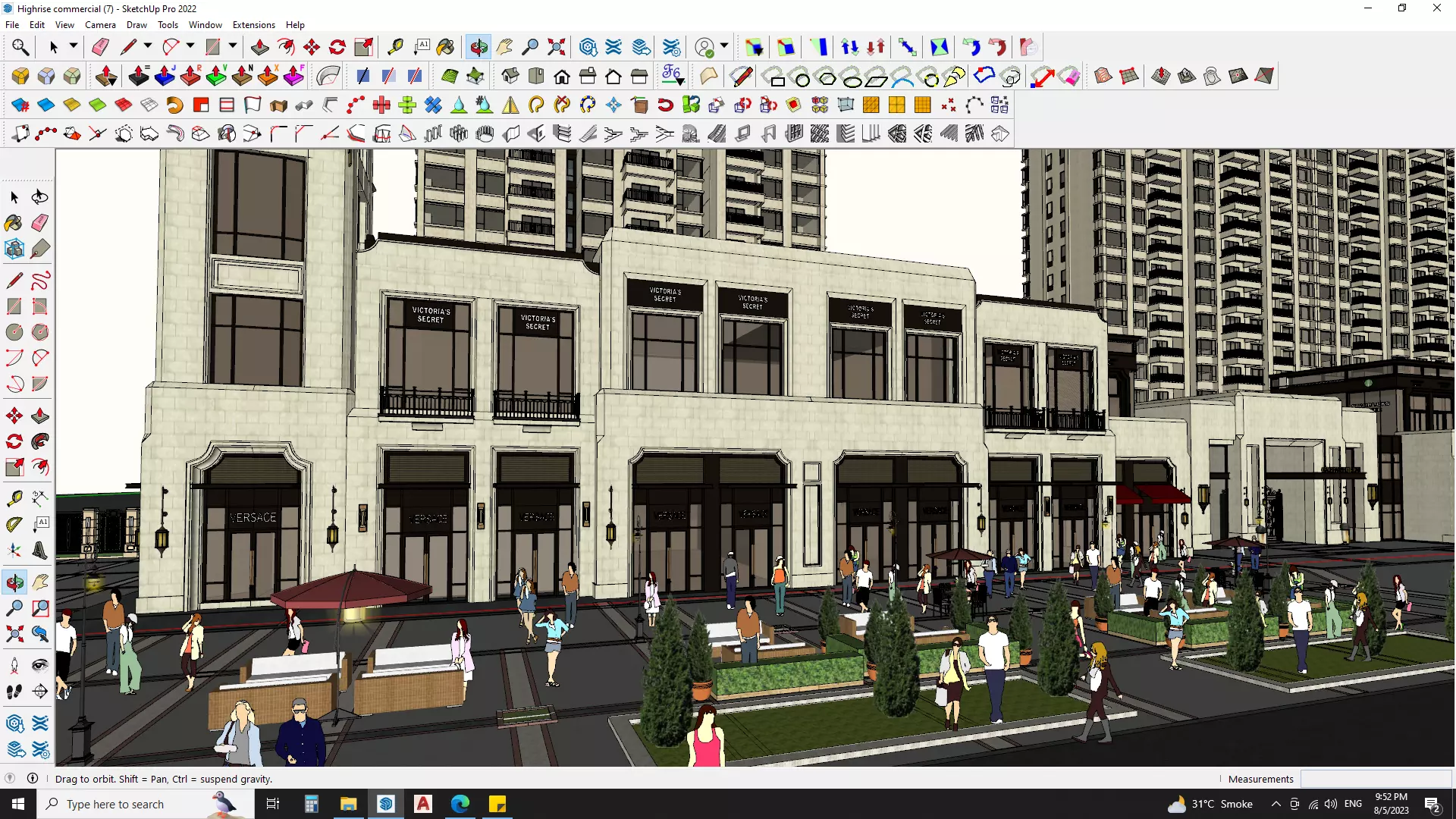
Task: Select the Circle on Surface tool
Action: click(799, 77)
